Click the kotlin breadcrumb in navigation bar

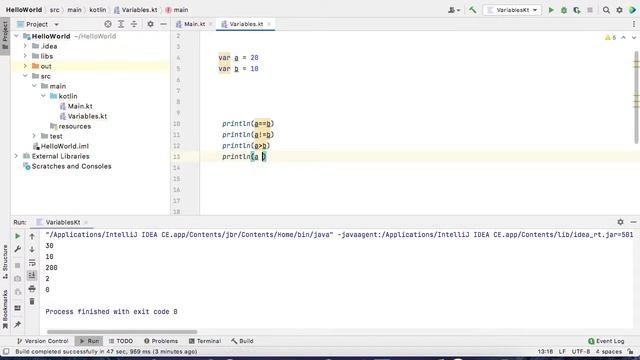98,10
